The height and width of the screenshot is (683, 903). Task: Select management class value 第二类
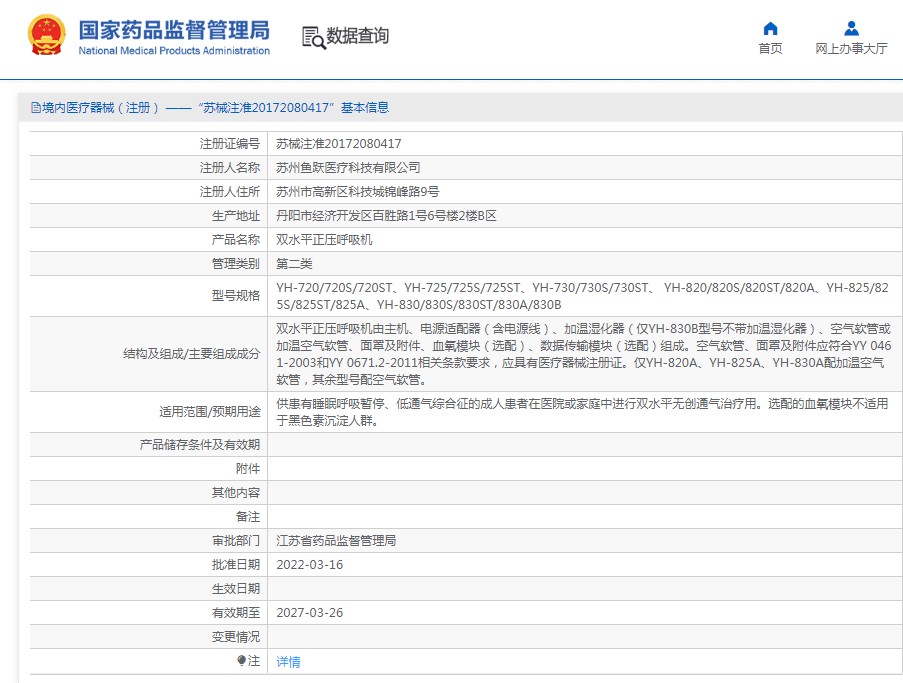(294, 264)
